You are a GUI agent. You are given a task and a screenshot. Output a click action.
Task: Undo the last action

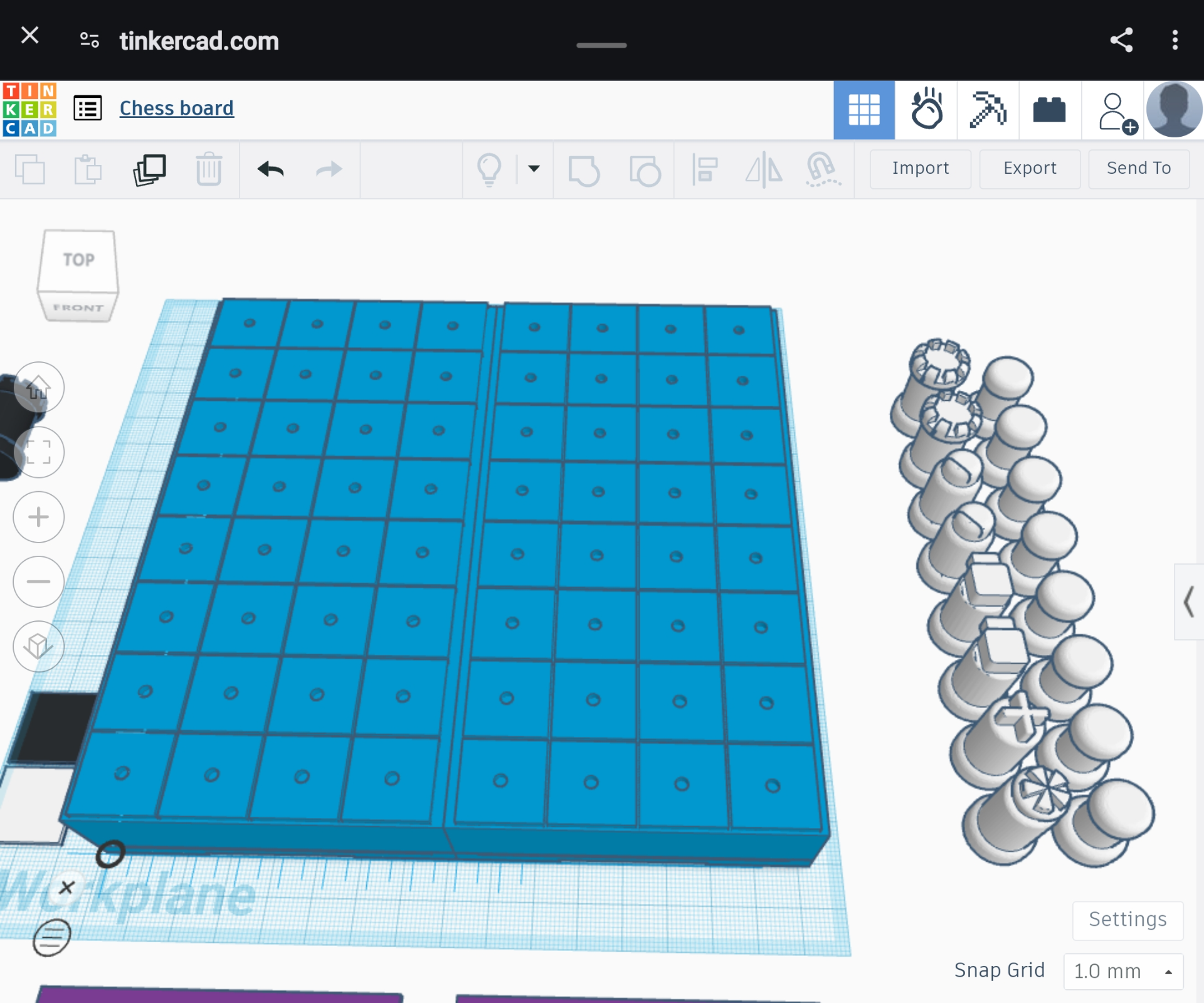pos(270,169)
